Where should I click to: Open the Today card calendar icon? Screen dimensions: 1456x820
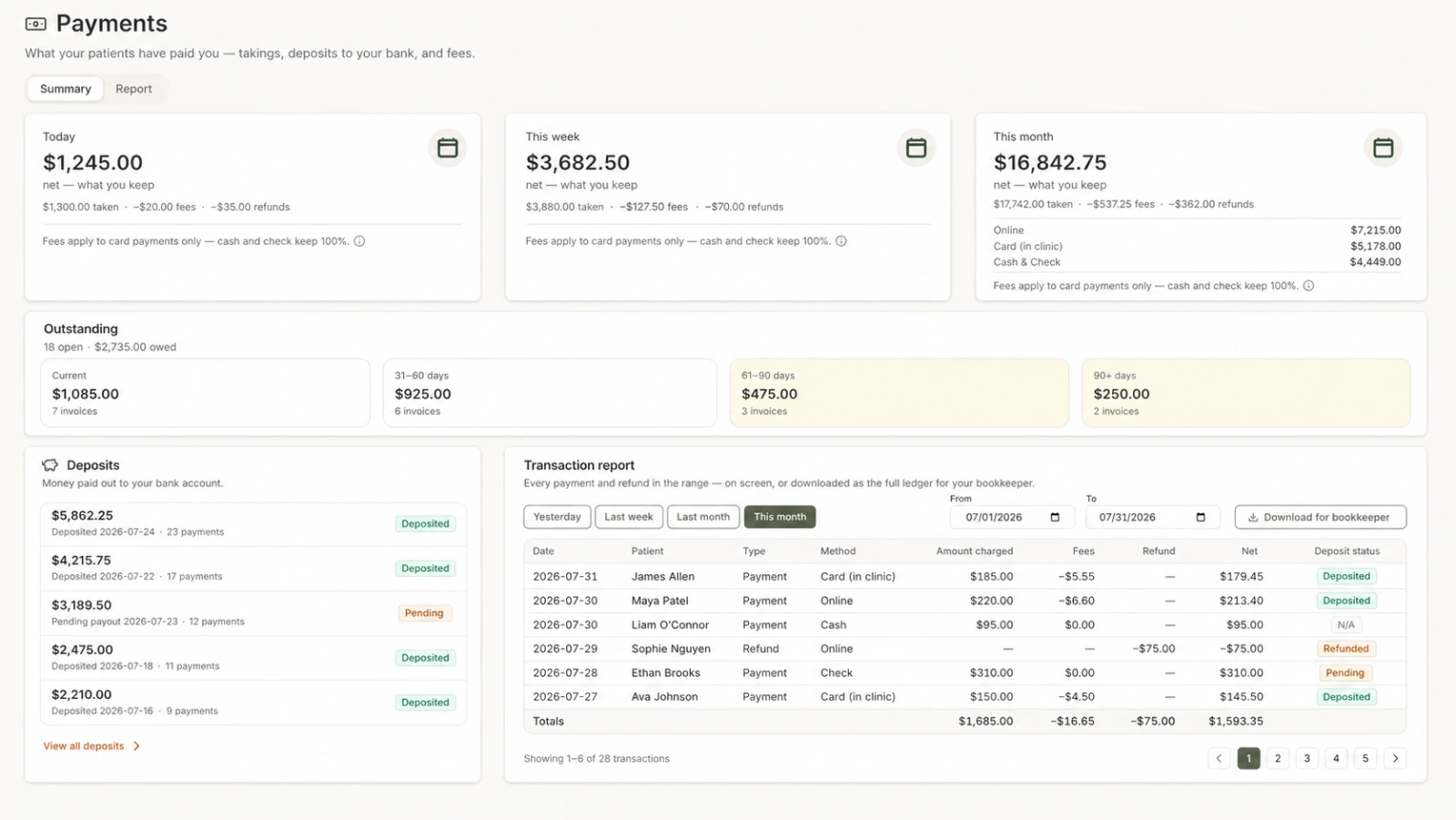tap(447, 147)
